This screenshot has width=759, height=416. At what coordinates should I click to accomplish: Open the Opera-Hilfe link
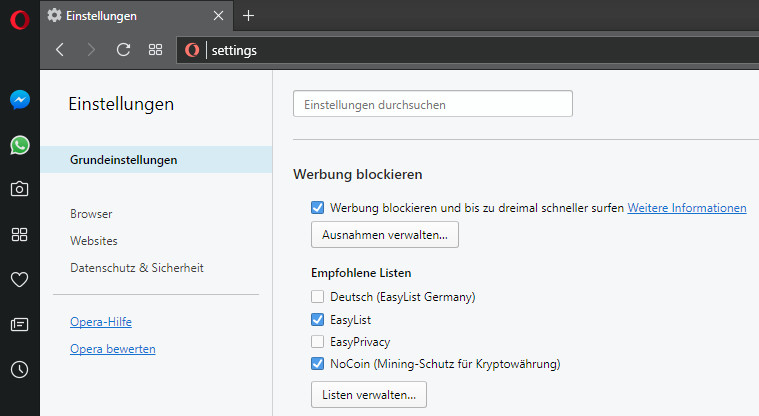pos(101,322)
